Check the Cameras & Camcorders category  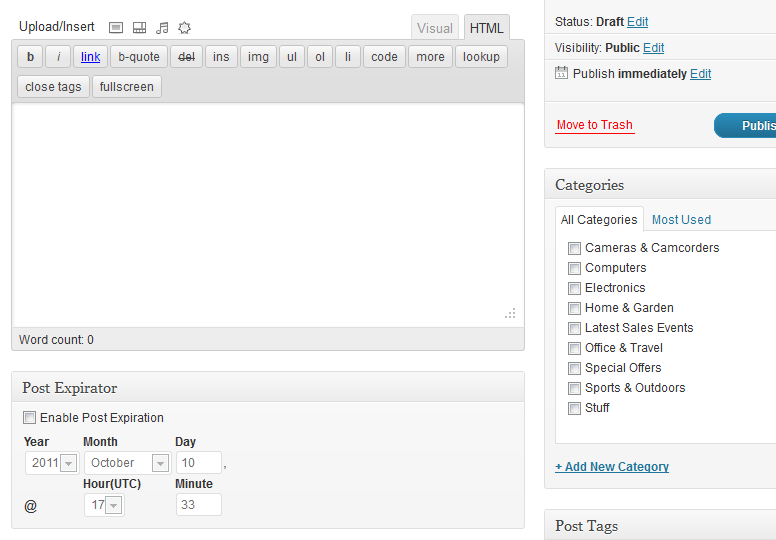(574, 248)
